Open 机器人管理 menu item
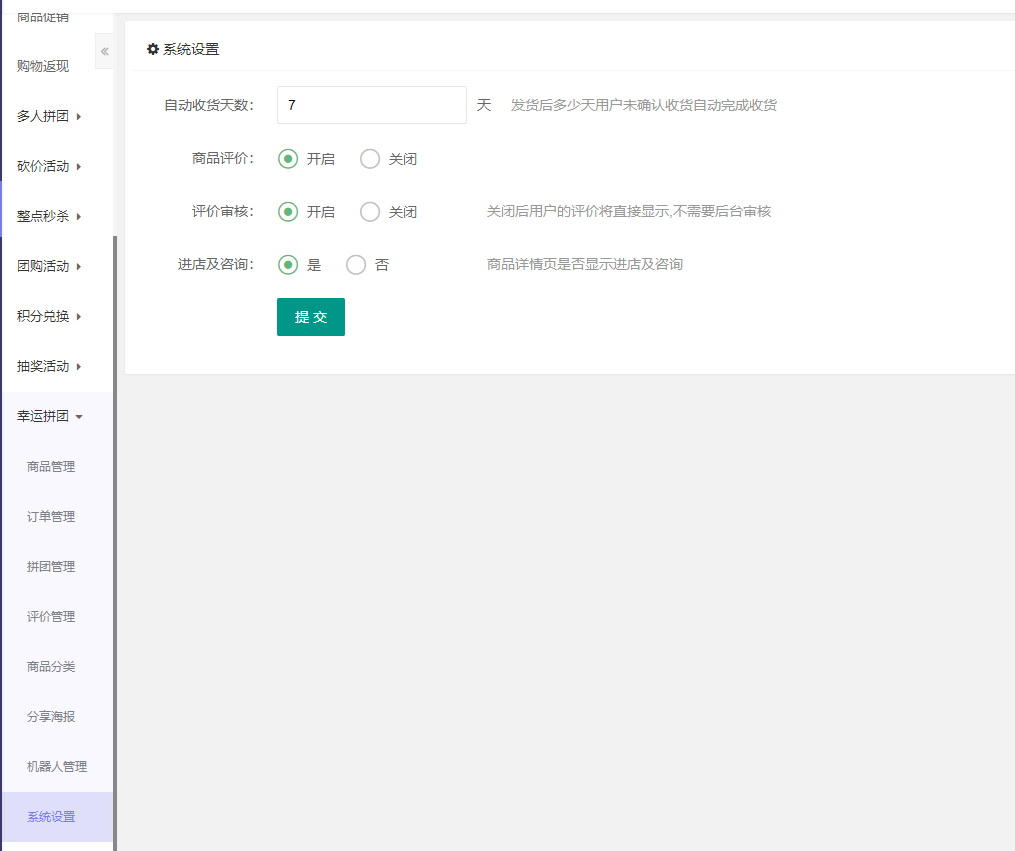The image size is (1015, 851). (57, 766)
